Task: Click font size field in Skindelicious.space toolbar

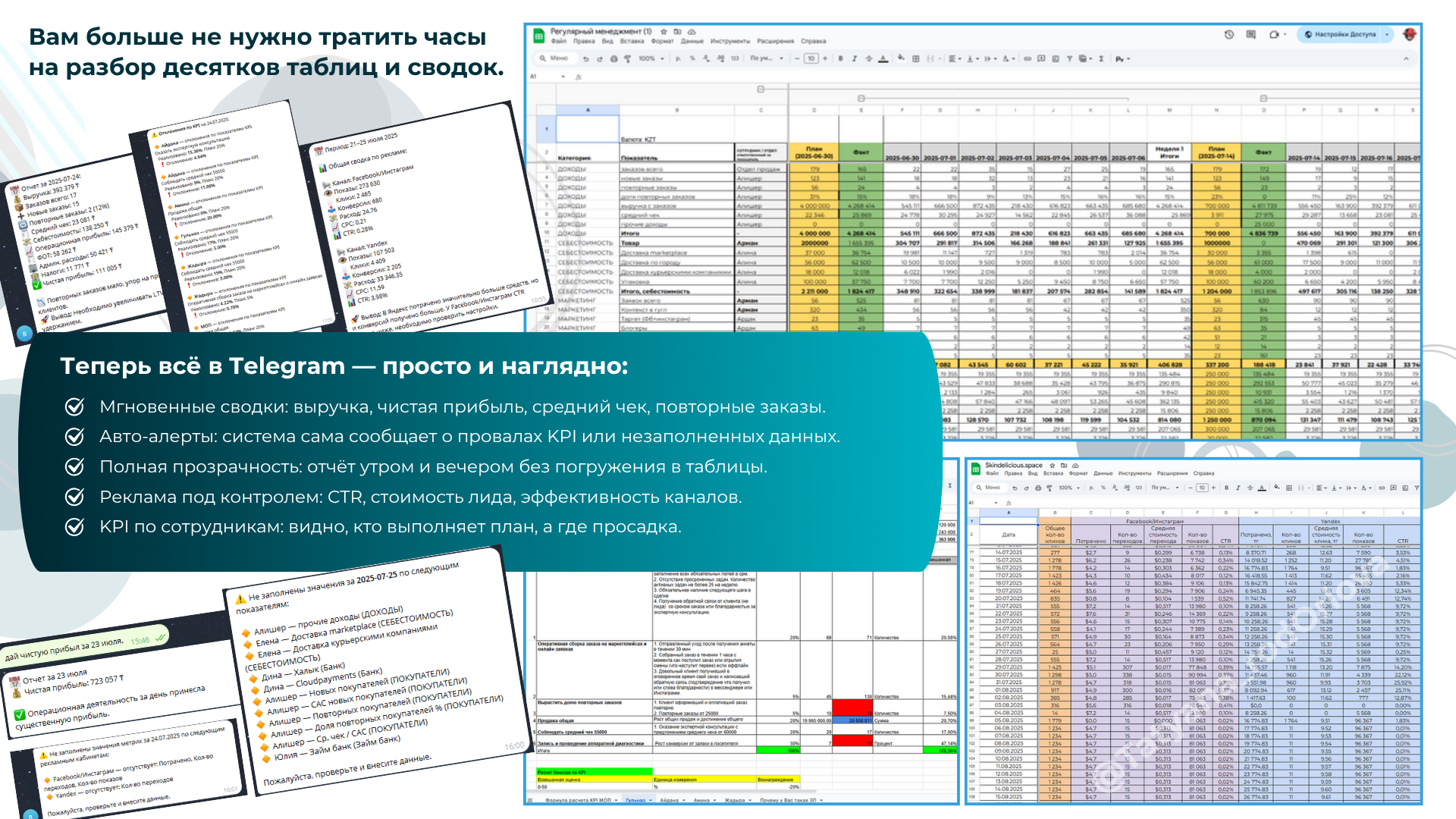Action: click(x=1202, y=488)
